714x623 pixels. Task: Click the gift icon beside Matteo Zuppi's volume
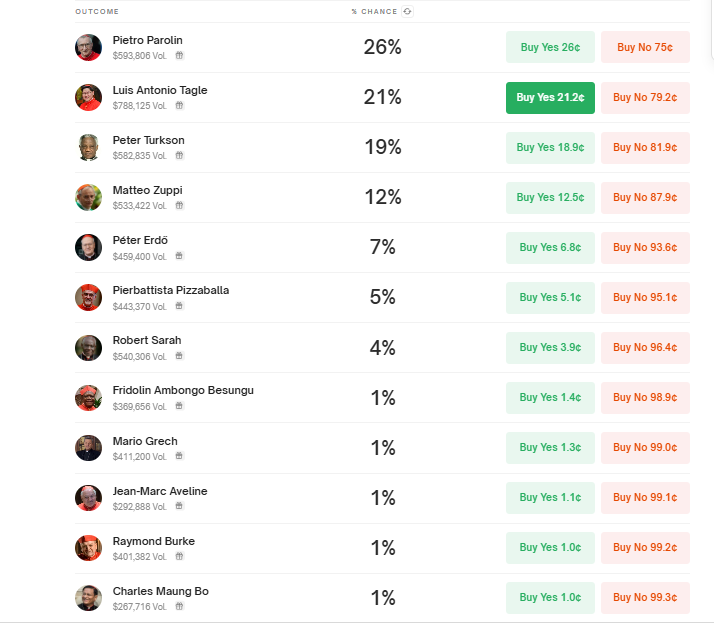[179, 205]
